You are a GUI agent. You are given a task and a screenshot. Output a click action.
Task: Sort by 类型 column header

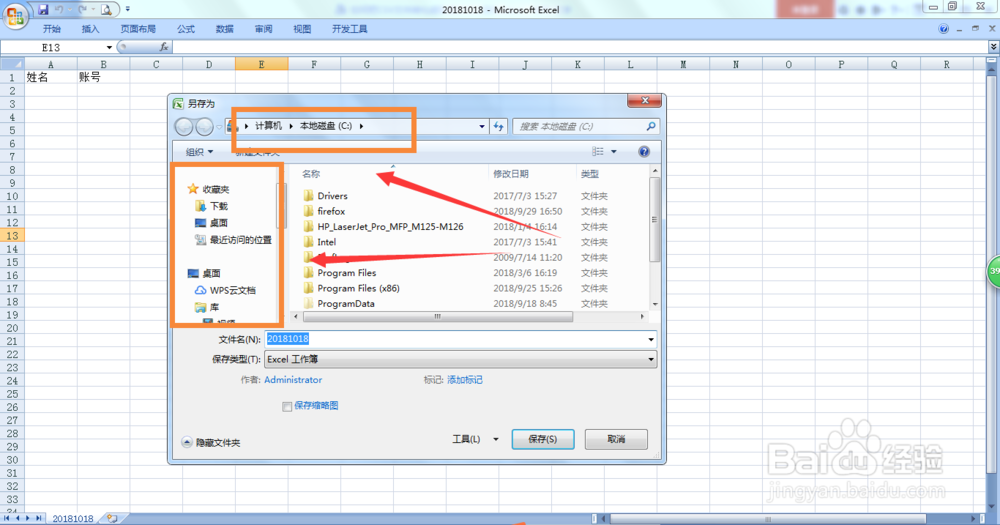pos(589,174)
